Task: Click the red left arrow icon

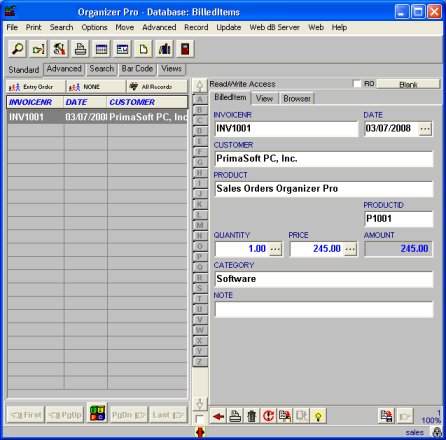Action: (x=218, y=416)
